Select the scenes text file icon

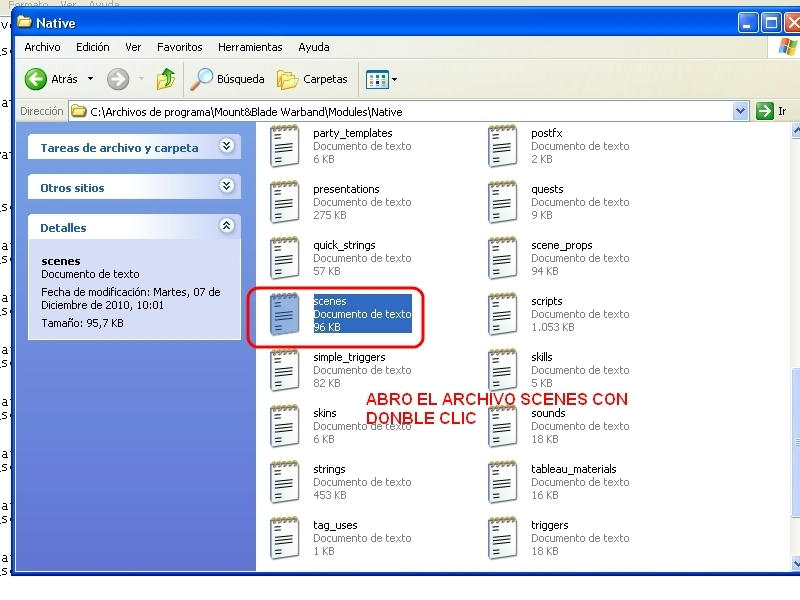pos(285,314)
